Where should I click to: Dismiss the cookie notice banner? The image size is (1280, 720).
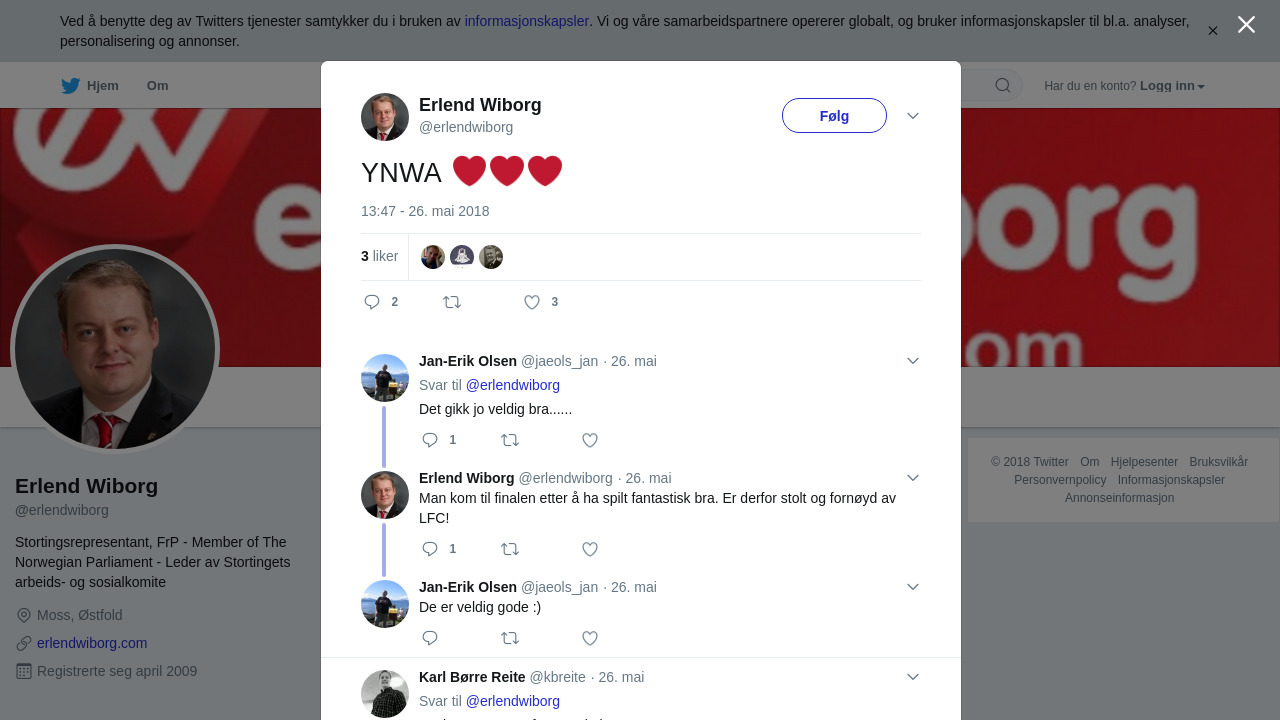coord(1212,31)
